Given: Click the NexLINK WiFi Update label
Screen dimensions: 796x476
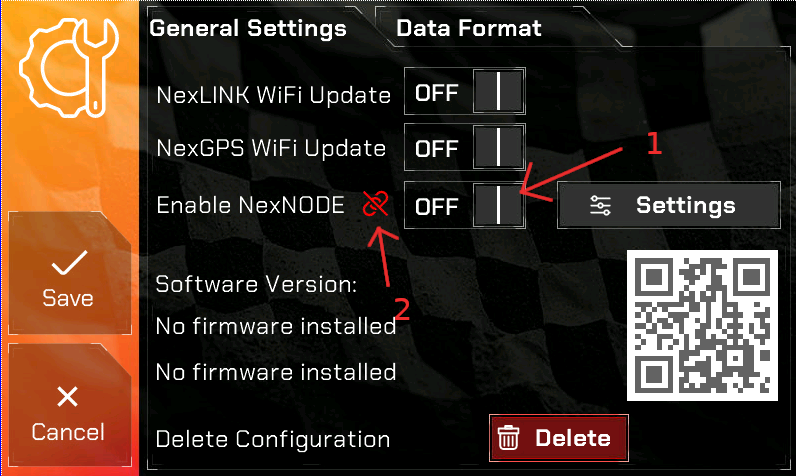Looking at the screenshot, I should coord(274,95).
